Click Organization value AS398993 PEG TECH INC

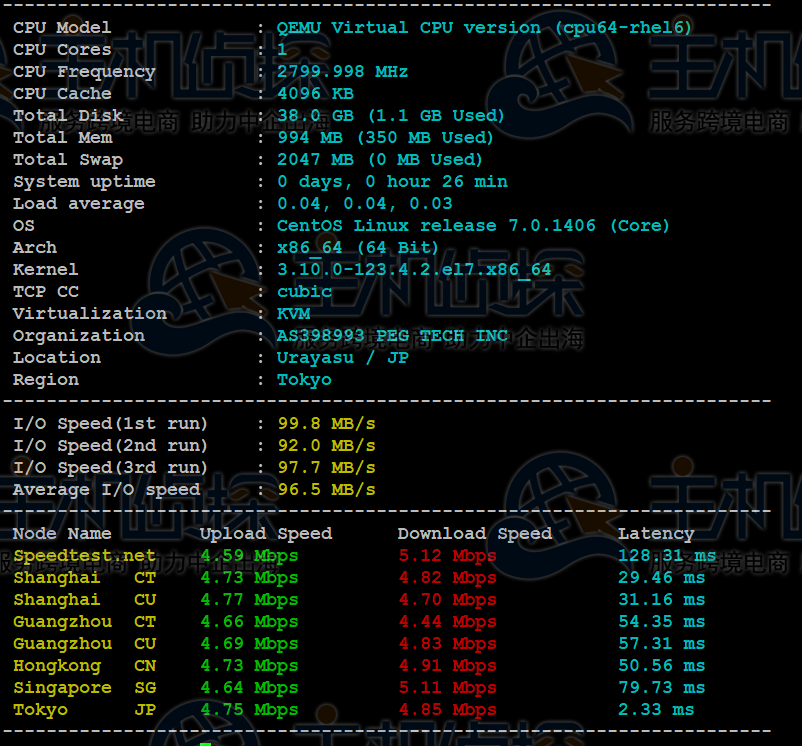tap(392, 335)
